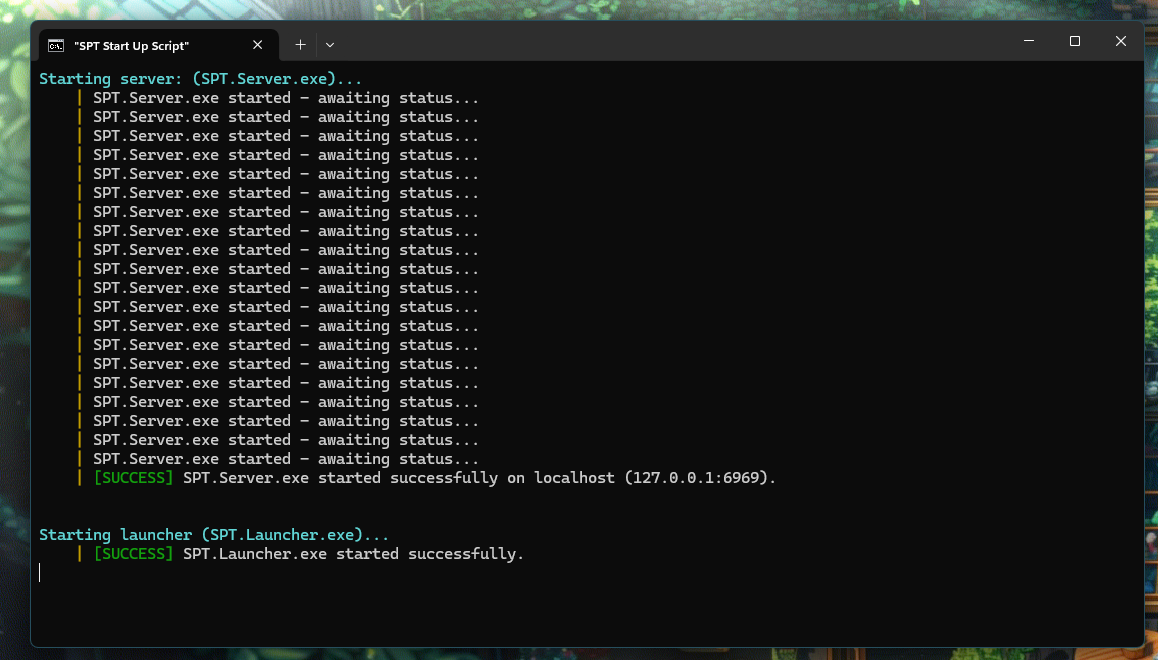Maximize the terminal window

click(1075, 41)
